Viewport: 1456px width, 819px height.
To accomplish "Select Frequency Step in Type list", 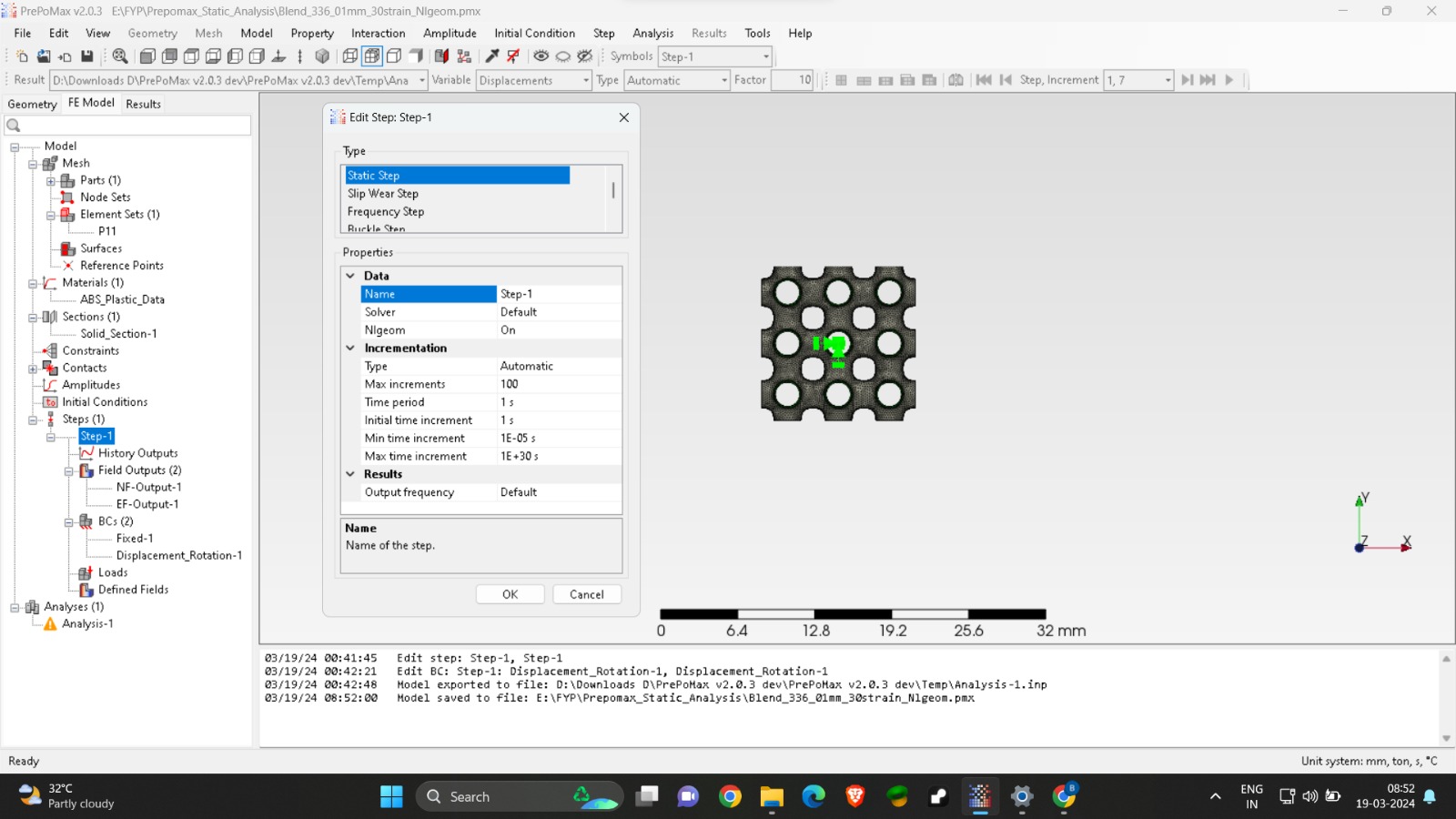I will pos(386,212).
